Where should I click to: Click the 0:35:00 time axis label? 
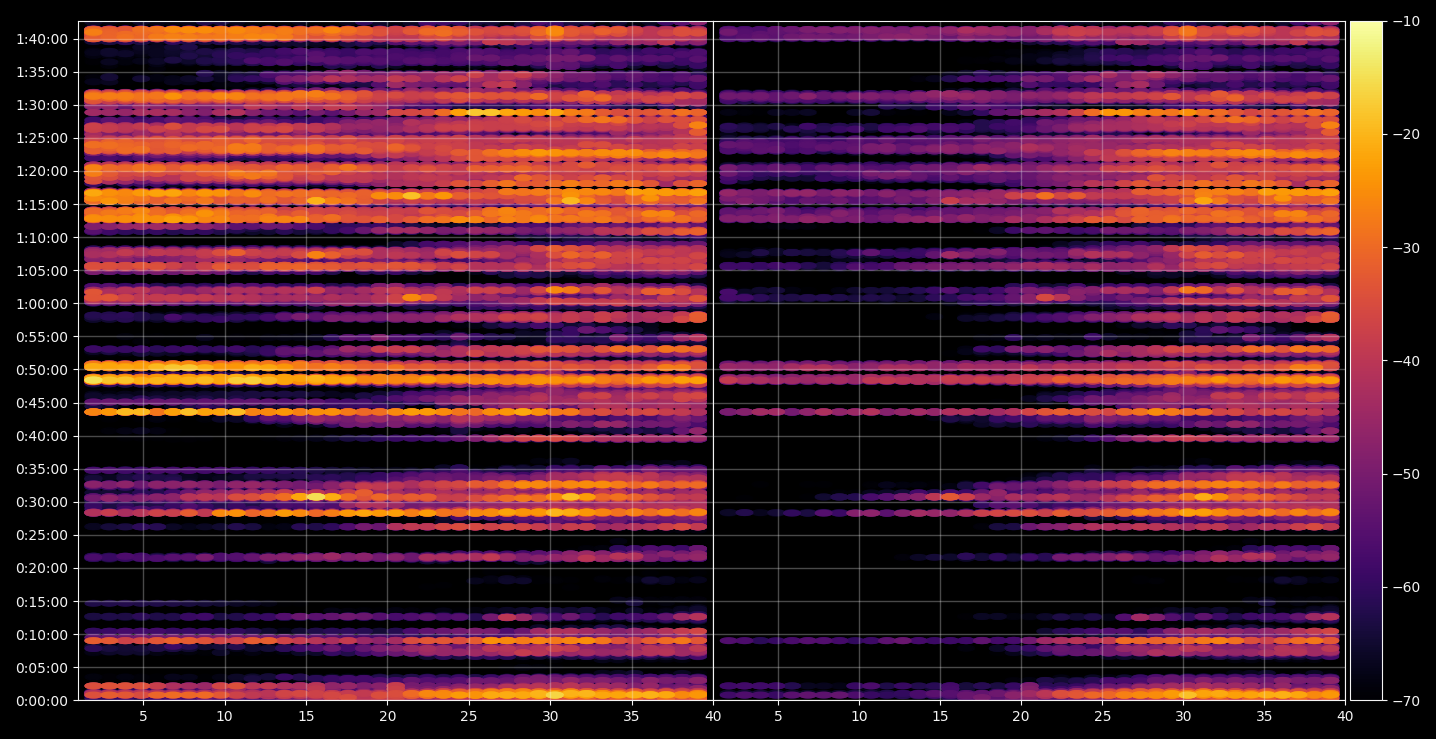click(x=42, y=469)
